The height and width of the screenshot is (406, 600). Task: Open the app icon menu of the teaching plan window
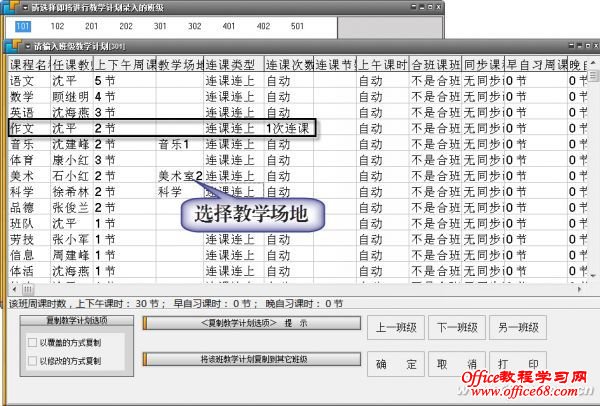click(14, 46)
